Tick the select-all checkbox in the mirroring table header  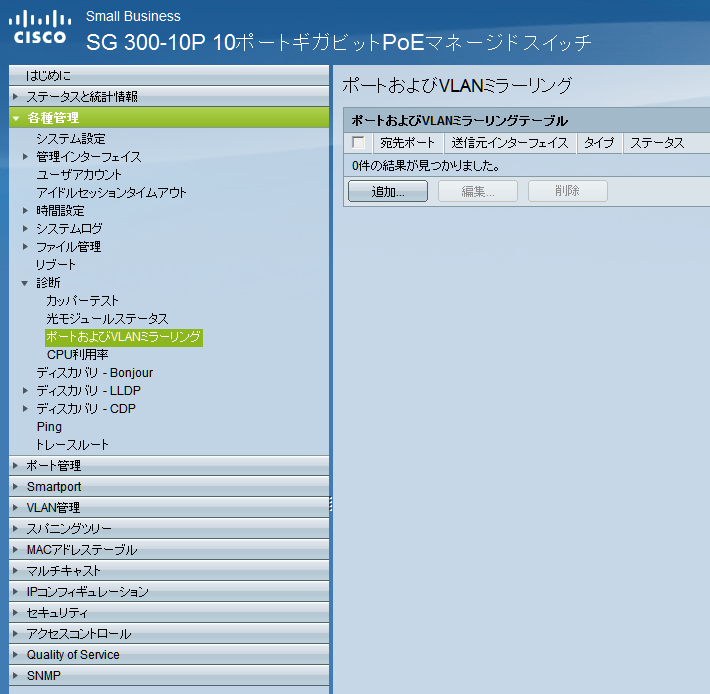pos(358,143)
